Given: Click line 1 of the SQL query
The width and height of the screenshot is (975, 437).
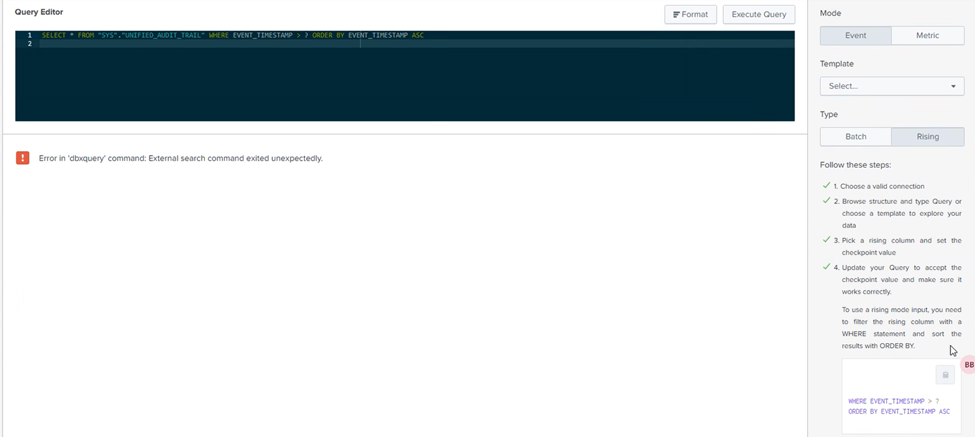Looking at the screenshot, I should [232, 35].
